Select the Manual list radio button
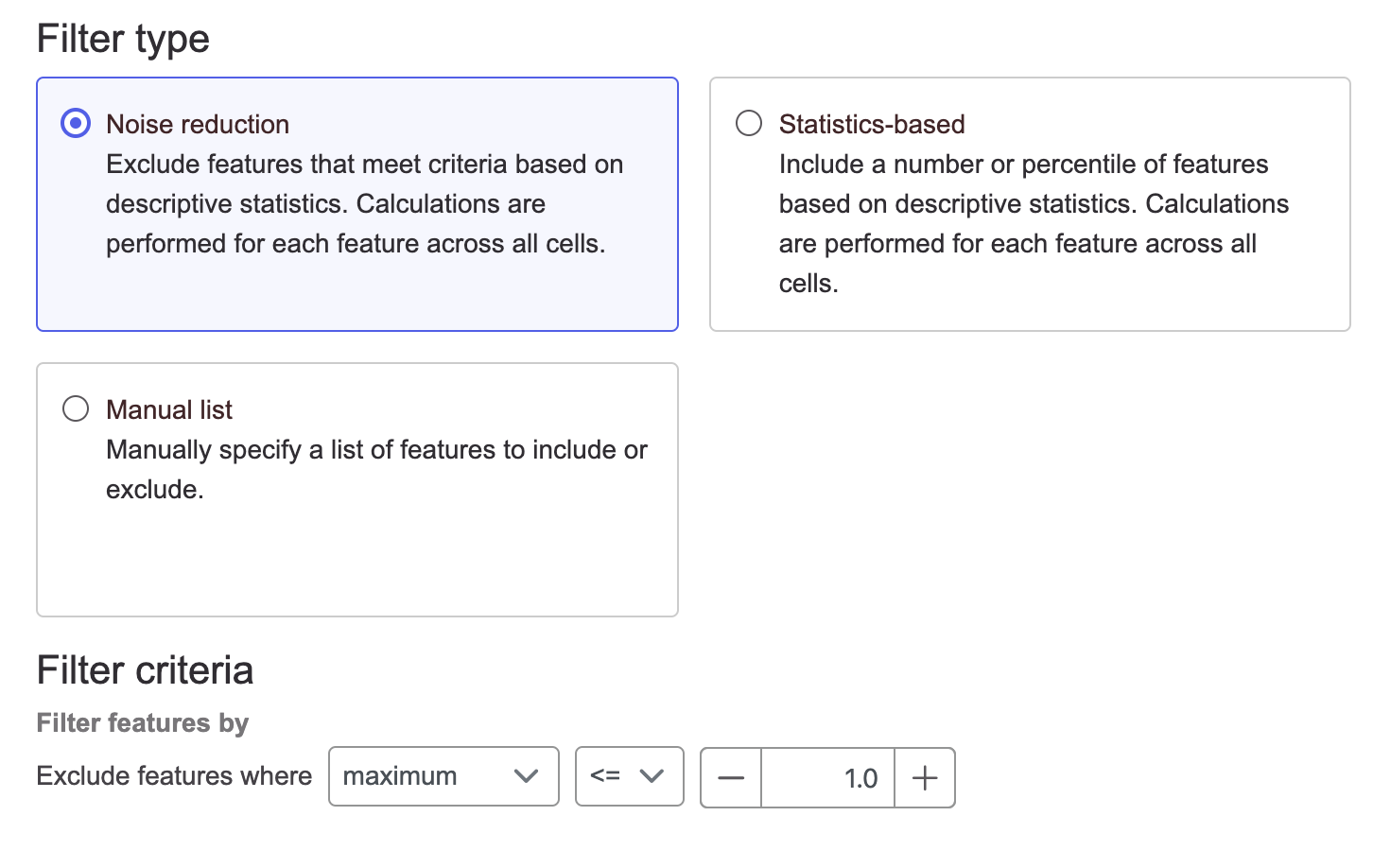 pyautogui.click(x=76, y=409)
